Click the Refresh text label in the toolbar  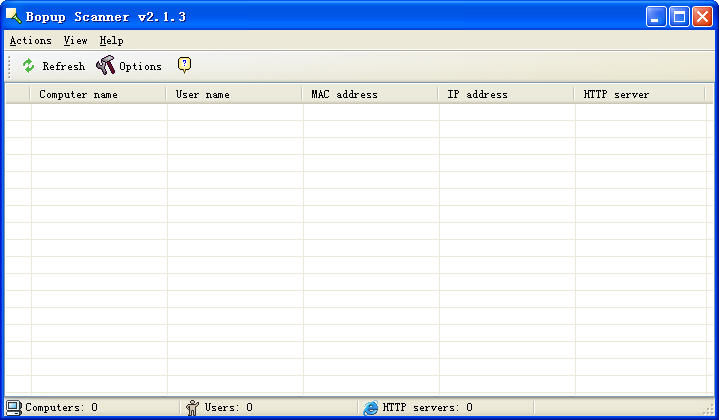tap(64, 66)
